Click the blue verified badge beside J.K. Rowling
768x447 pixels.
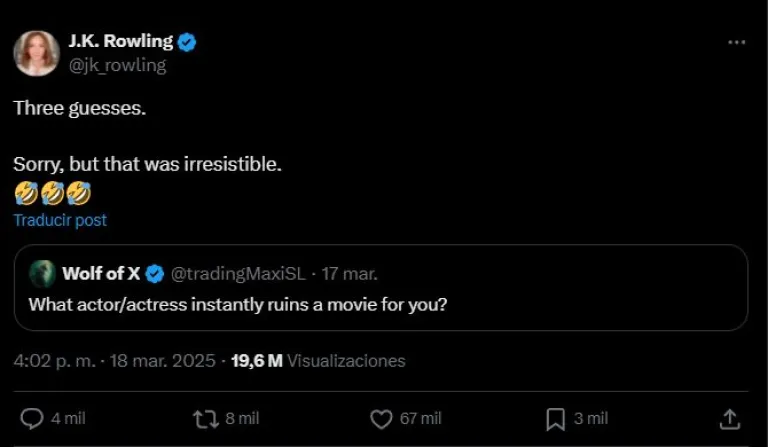click(187, 41)
